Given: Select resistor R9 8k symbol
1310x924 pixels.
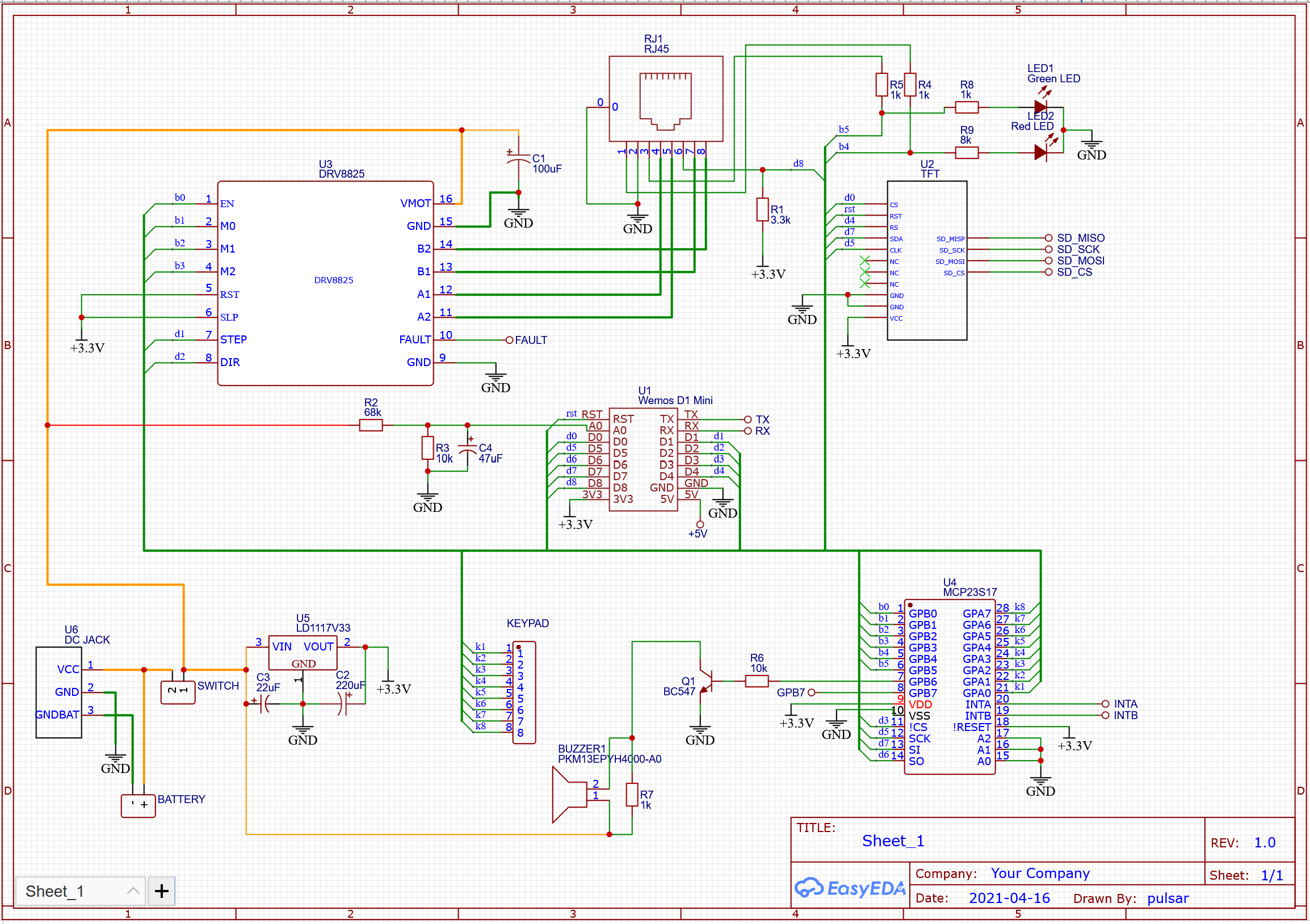Looking at the screenshot, I should point(967,152).
